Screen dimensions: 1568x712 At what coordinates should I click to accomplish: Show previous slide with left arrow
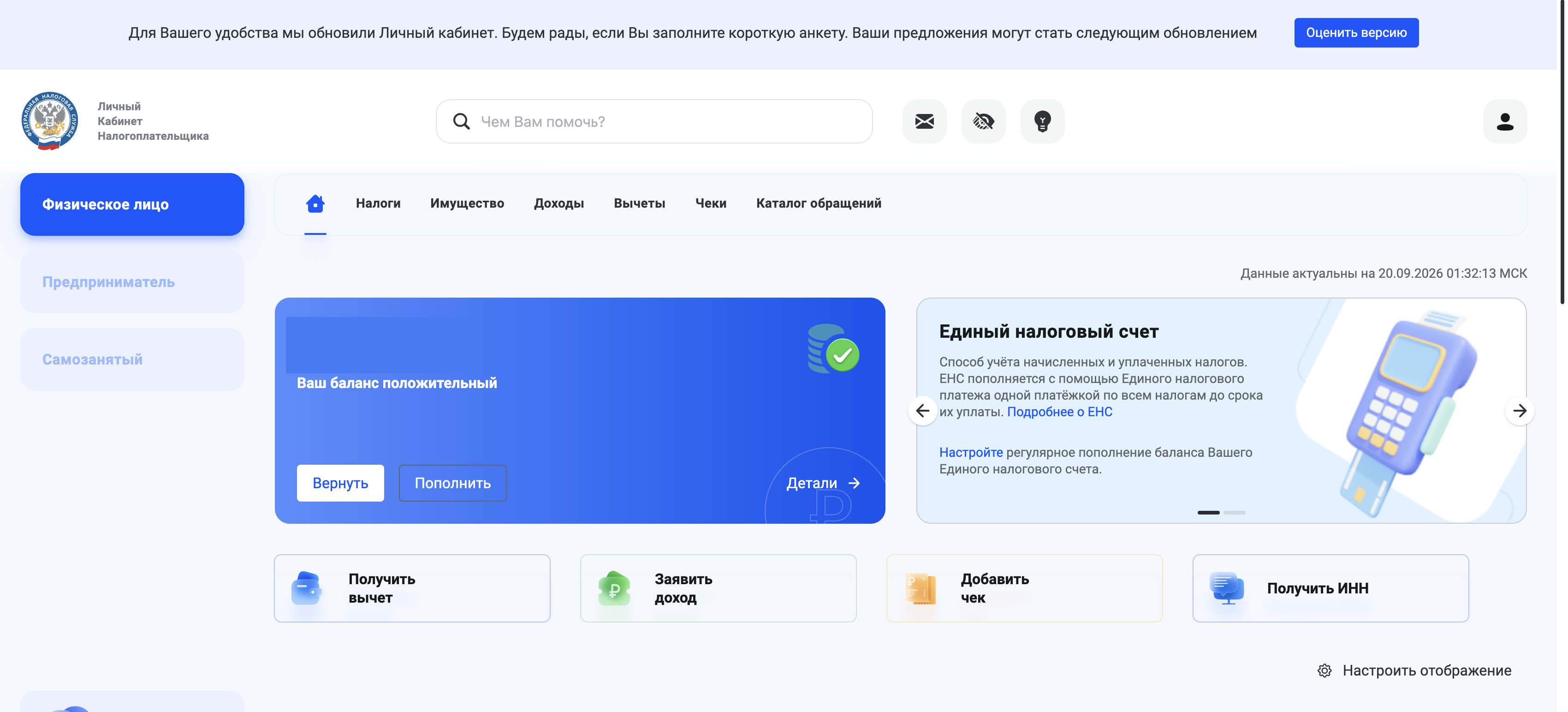pos(923,411)
